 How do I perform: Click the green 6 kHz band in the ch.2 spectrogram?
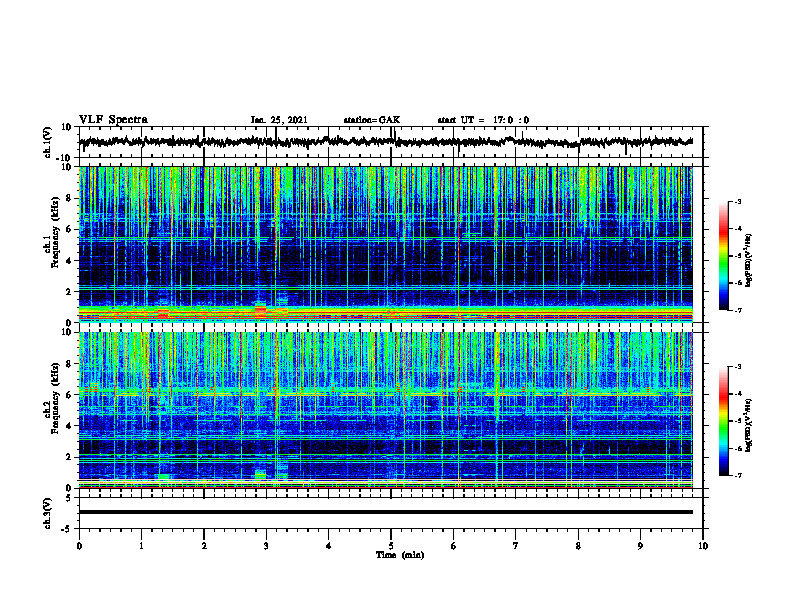(x=385, y=392)
